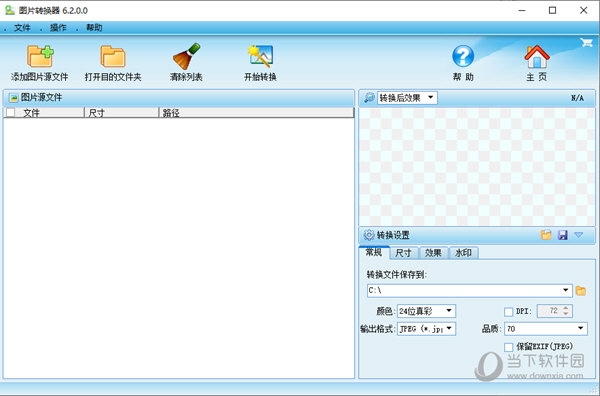Enable 保留EXIF(JPEG) checkbox
600x396 pixels.
pos(508,347)
